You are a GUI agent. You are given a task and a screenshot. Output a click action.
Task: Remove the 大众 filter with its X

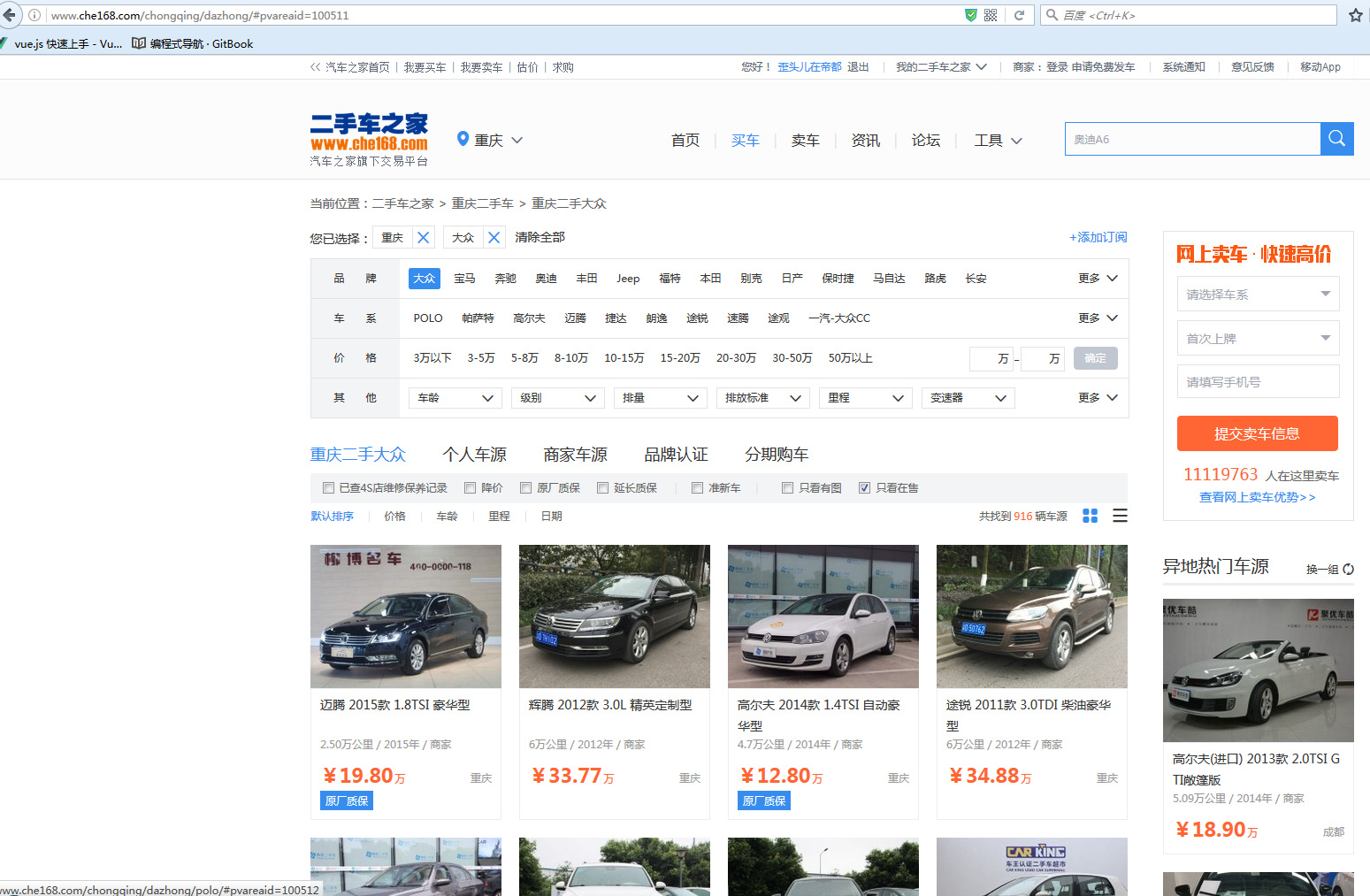[494, 237]
